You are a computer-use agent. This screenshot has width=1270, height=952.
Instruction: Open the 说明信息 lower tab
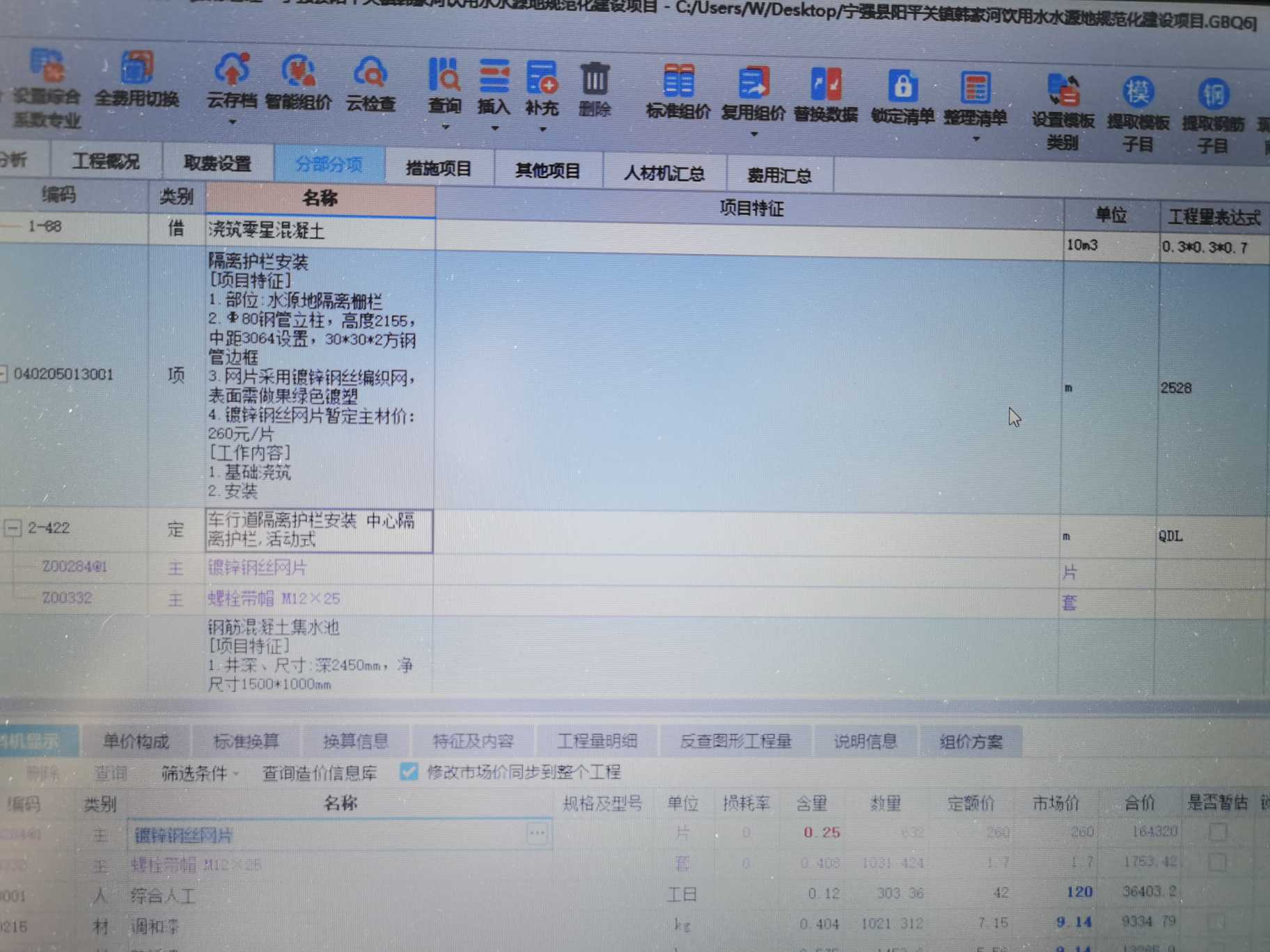(865, 742)
